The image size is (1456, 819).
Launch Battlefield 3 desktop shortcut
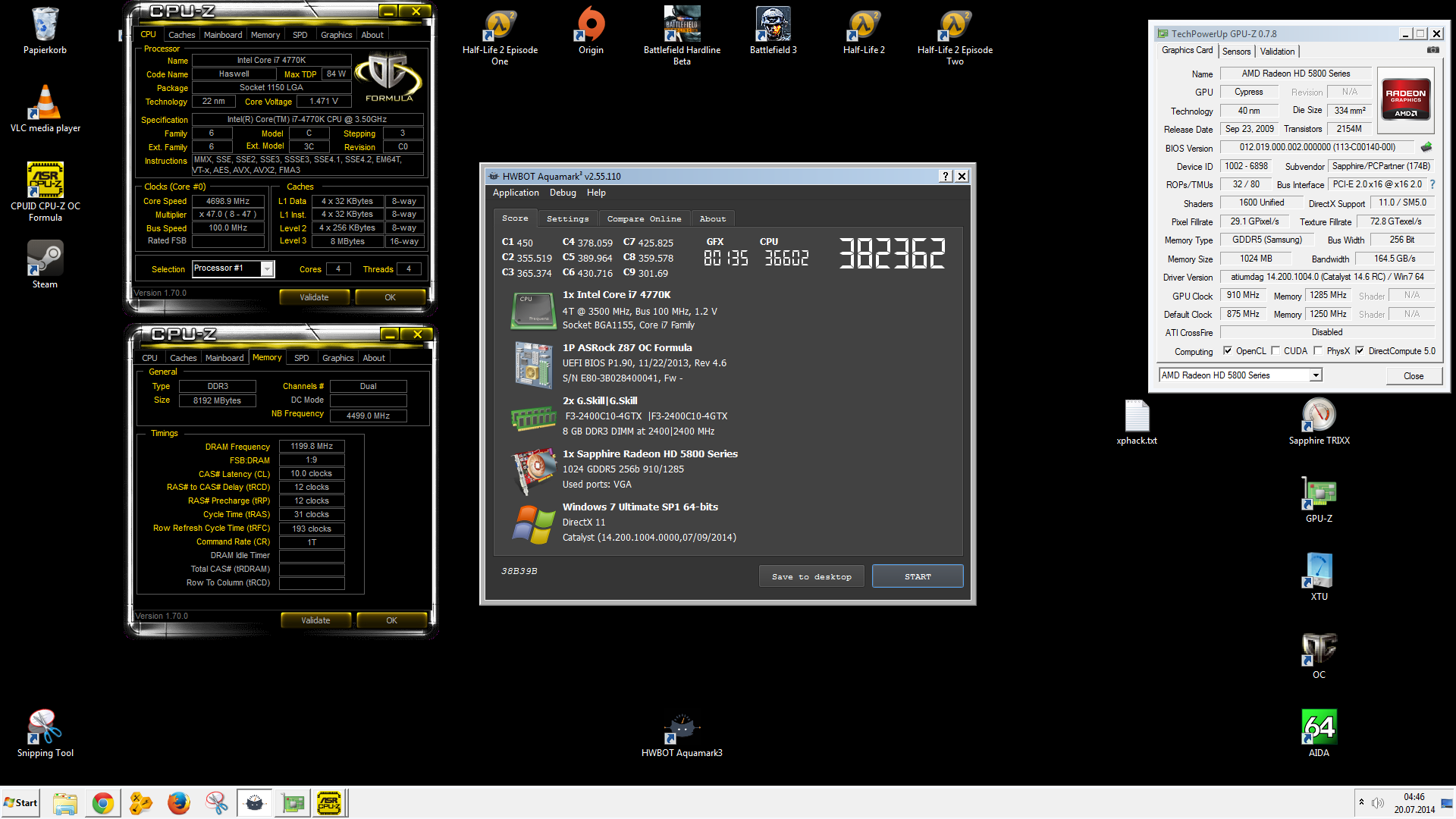click(x=773, y=31)
